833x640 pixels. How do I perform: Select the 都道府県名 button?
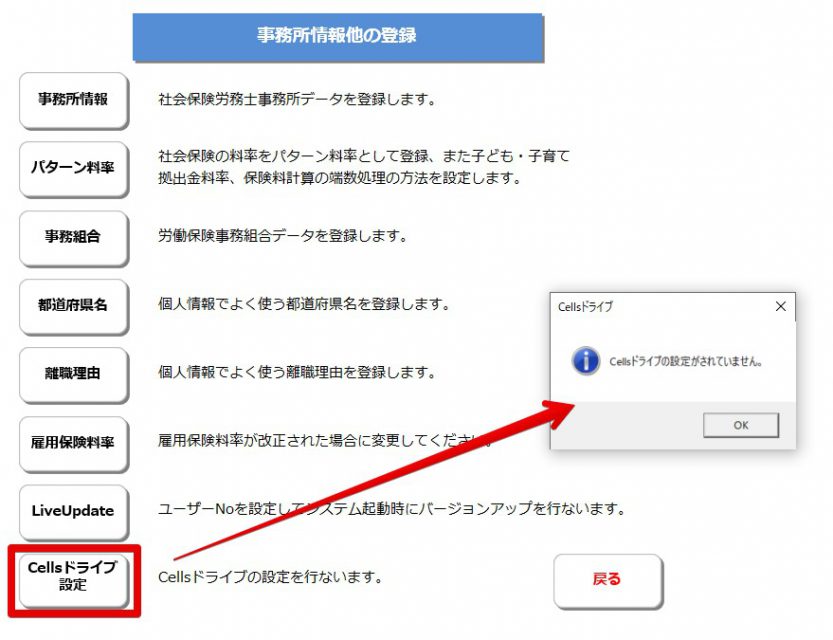[x=74, y=306]
